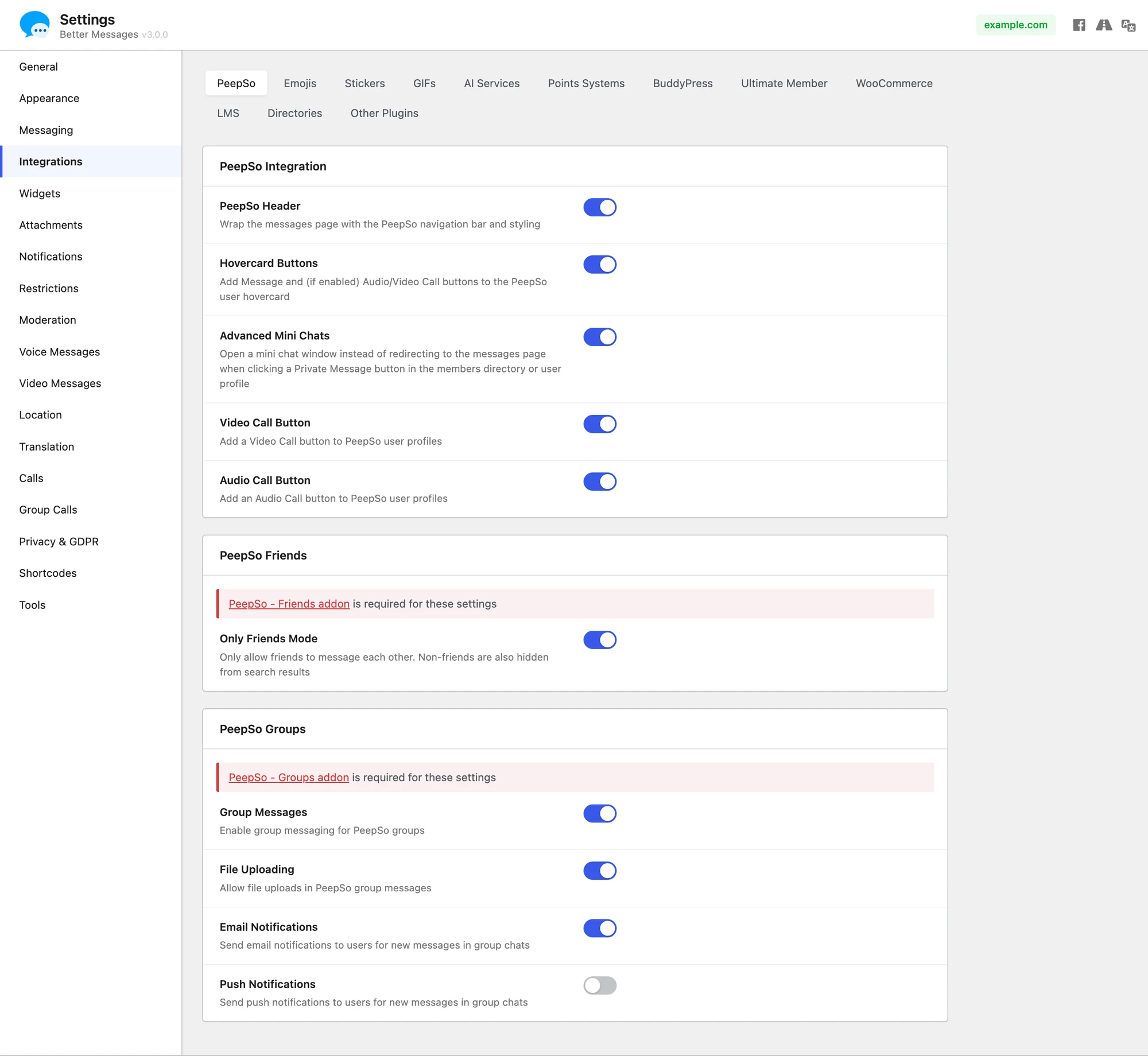The width and height of the screenshot is (1148, 1056).
Task: Toggle the Audio Call Button setting
Action: coord(600,482)
